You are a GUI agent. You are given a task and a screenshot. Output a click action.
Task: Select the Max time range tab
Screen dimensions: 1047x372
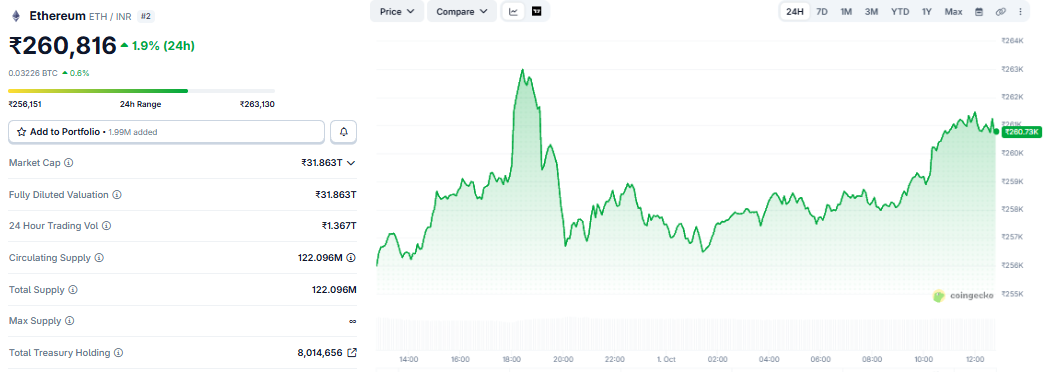(954, 11)
